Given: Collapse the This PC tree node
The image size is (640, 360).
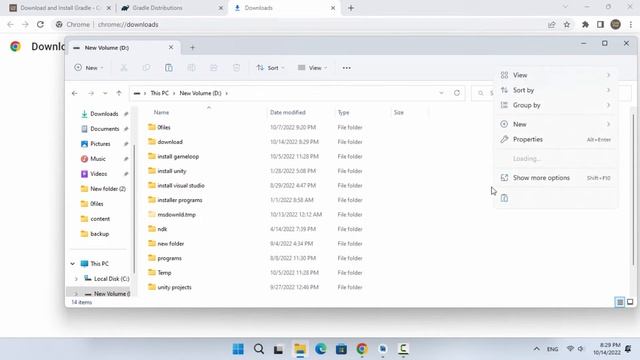Looking at the screenshot, I should tap(73, 264).
